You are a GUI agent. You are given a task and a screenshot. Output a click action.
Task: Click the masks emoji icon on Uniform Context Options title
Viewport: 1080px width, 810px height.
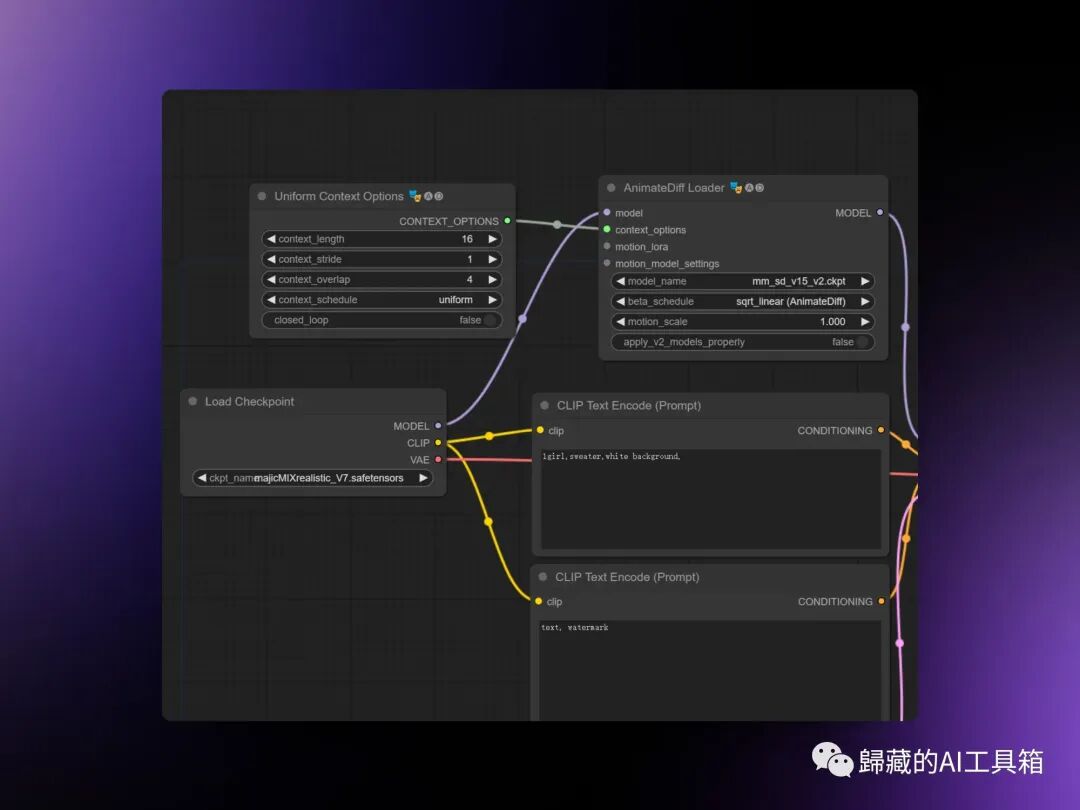point(415,196)
